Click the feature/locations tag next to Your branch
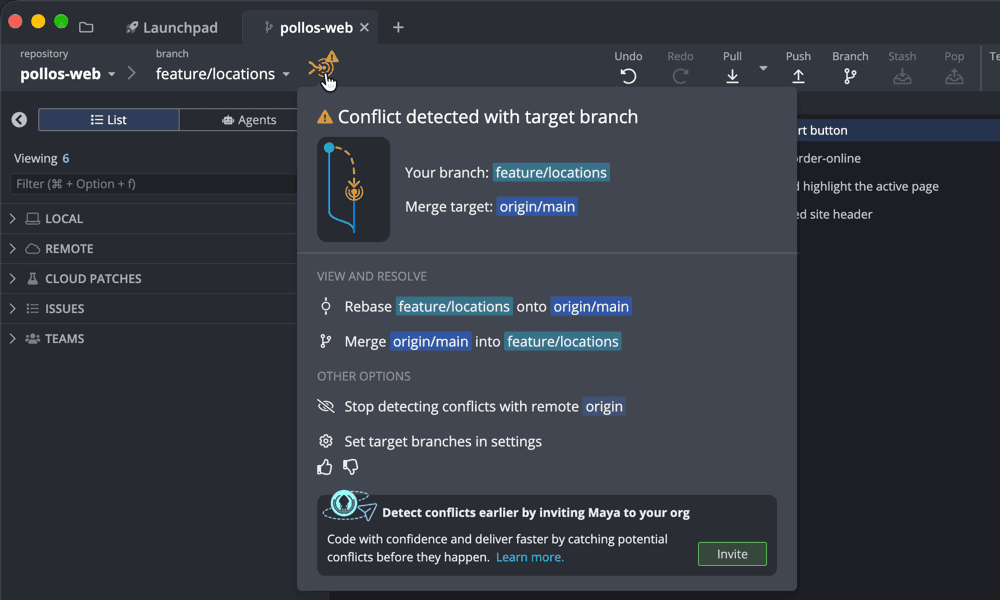This screenshot has width=1000, height=600. (x=551, y=172)
